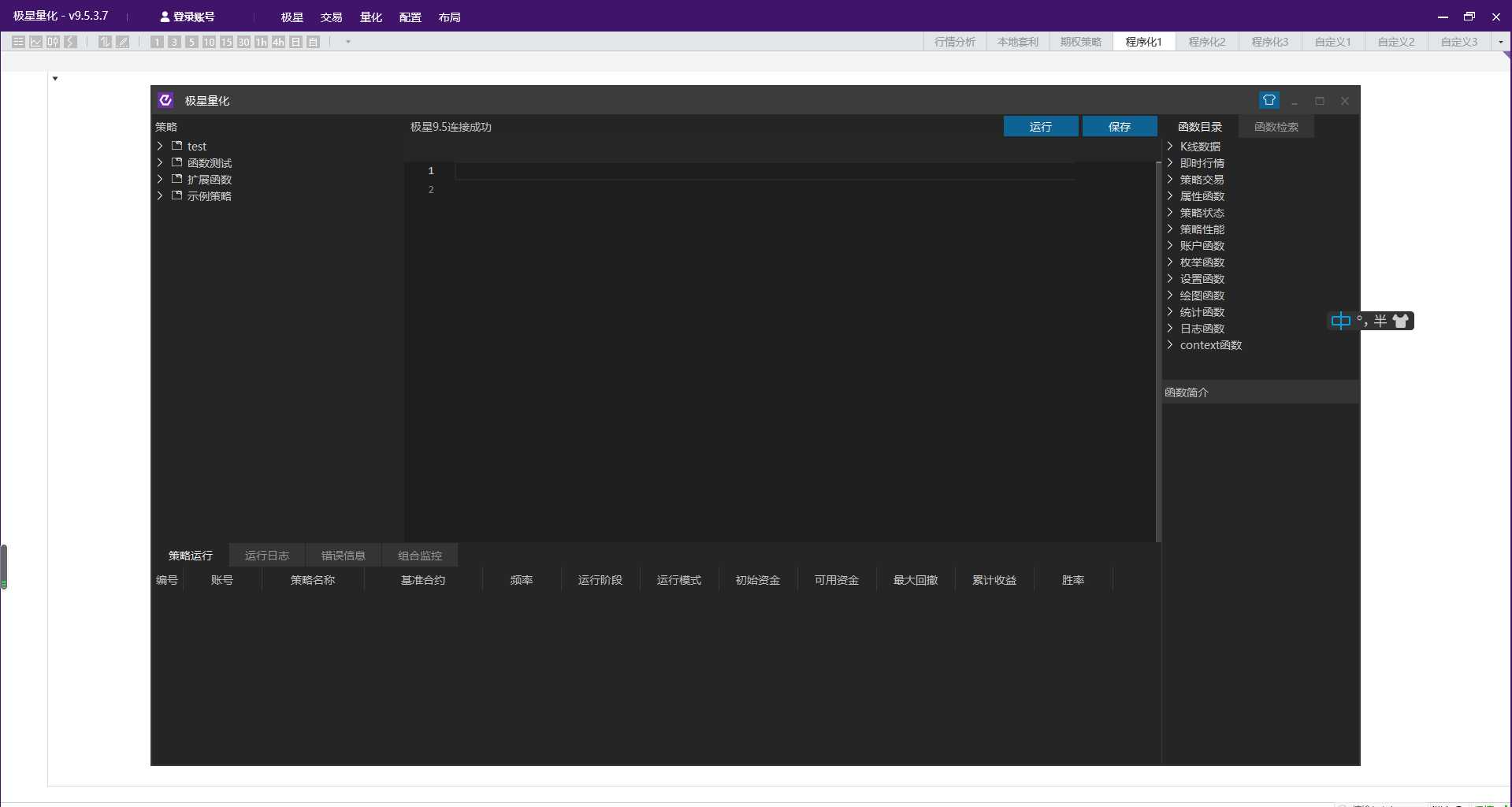Open the 量化 menu

(371, 17)
